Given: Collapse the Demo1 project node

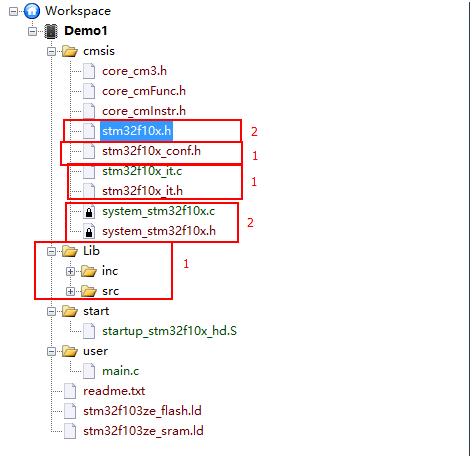Looking at the screenshot, I should 33,32.
